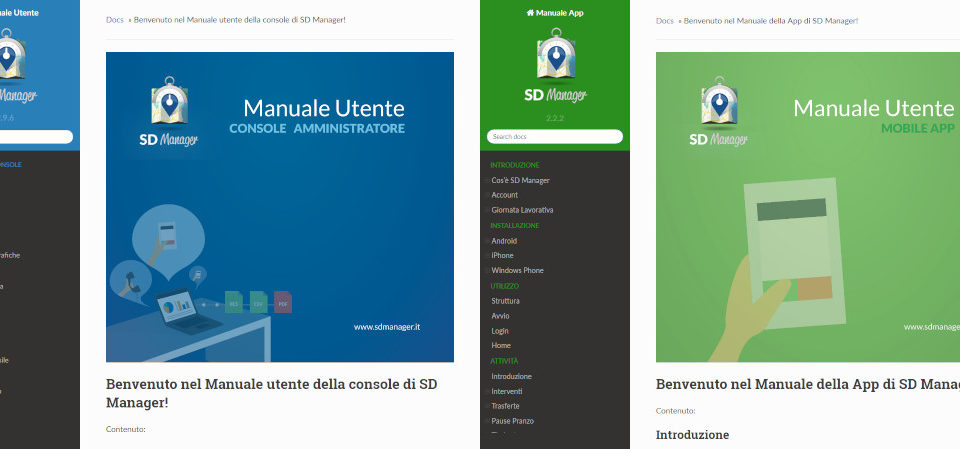The image size is (960, 449).
Task: Open Docs breadcrumb on App manual page
Action: pyautogui.click(x=665, y=20)
